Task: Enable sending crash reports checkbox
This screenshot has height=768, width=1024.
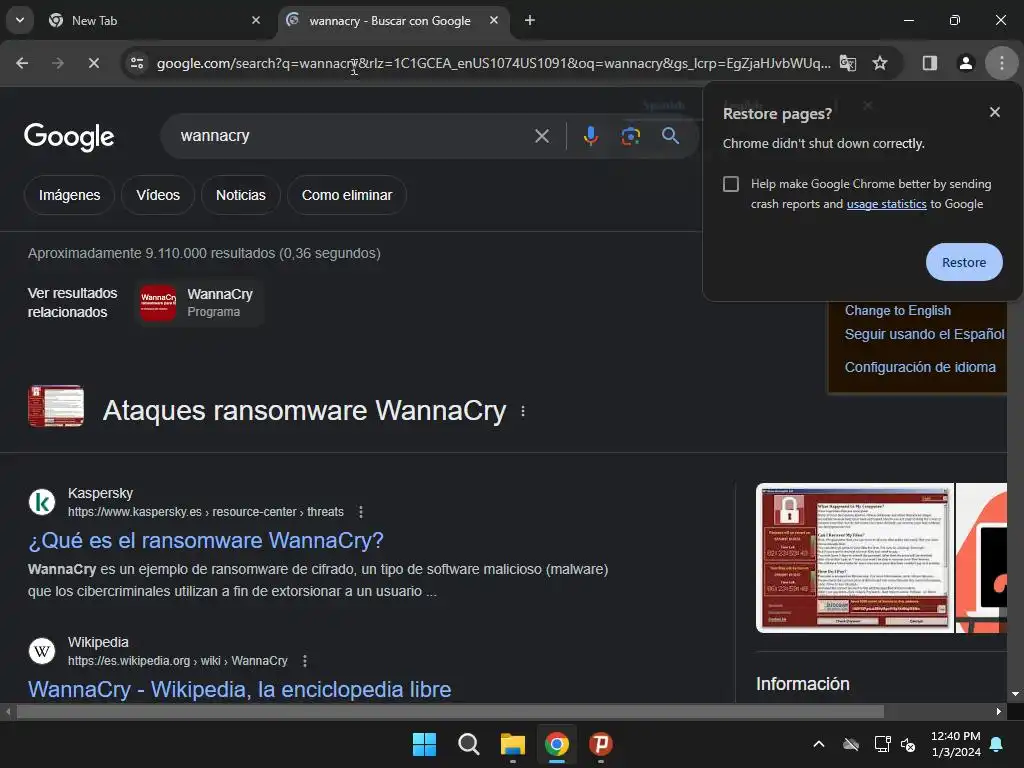Action: [x=731, y=184]
